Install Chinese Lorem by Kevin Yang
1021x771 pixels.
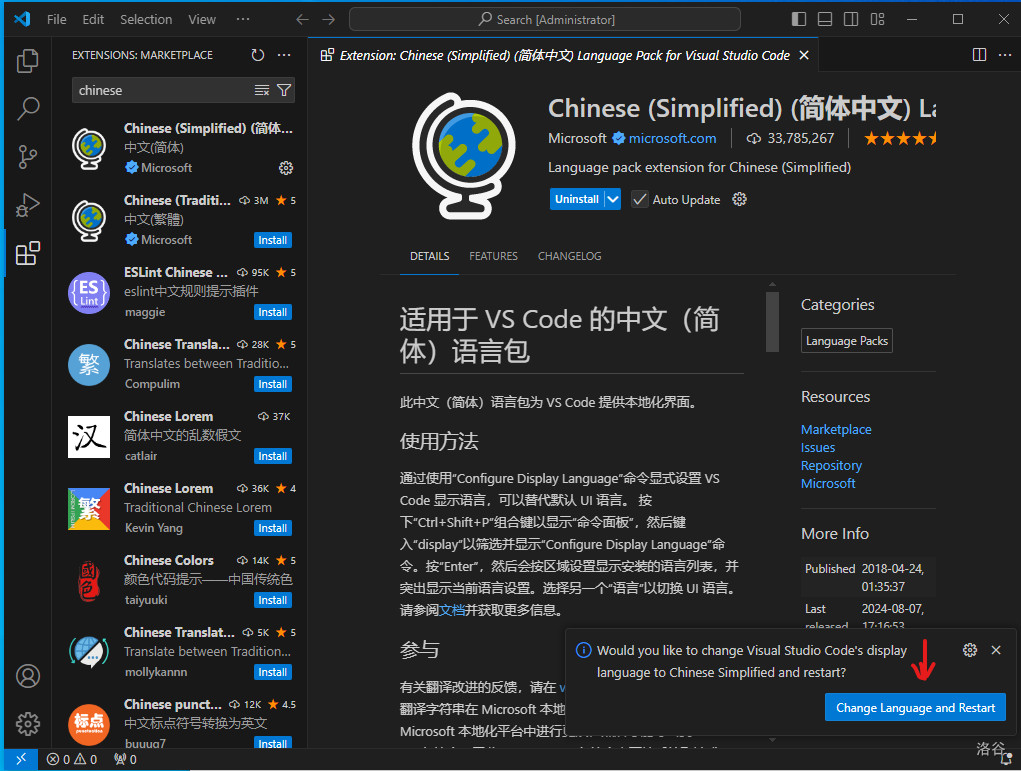(x=272, y=528)
